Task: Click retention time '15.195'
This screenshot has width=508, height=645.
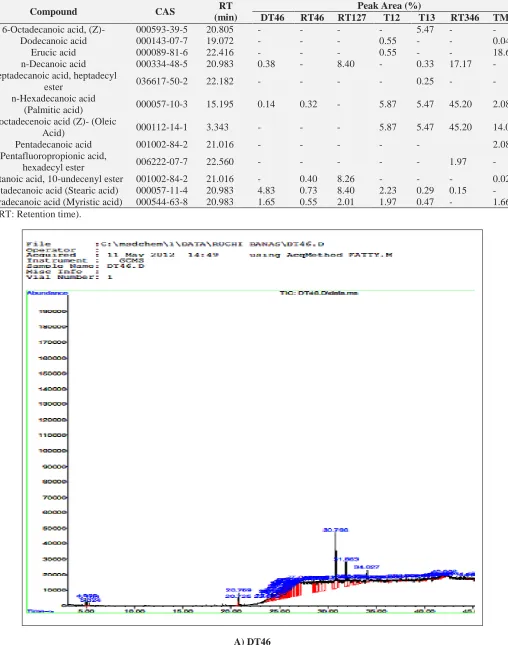Action: (x=220, y=104)
